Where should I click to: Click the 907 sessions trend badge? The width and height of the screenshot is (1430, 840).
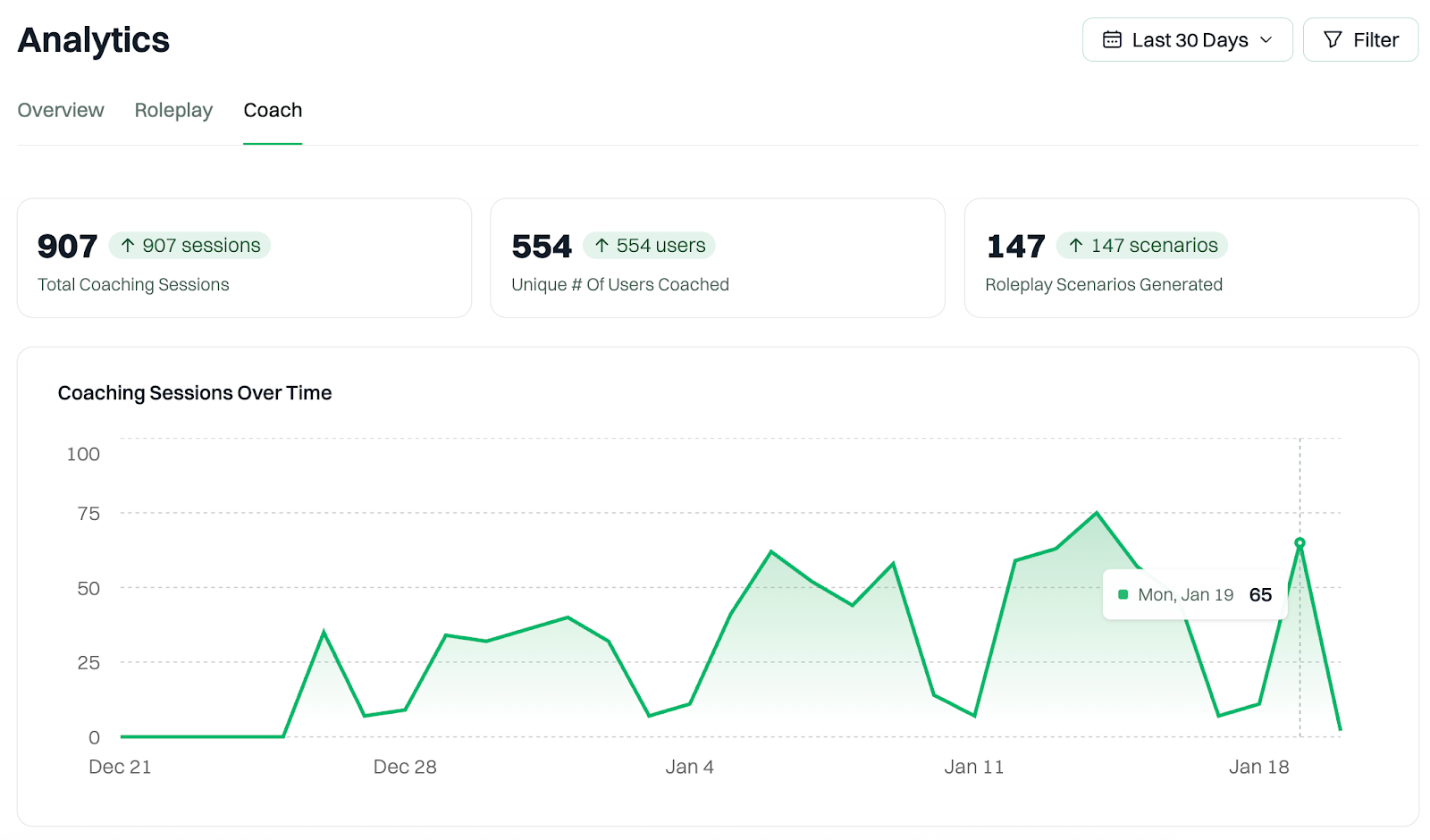189,245
